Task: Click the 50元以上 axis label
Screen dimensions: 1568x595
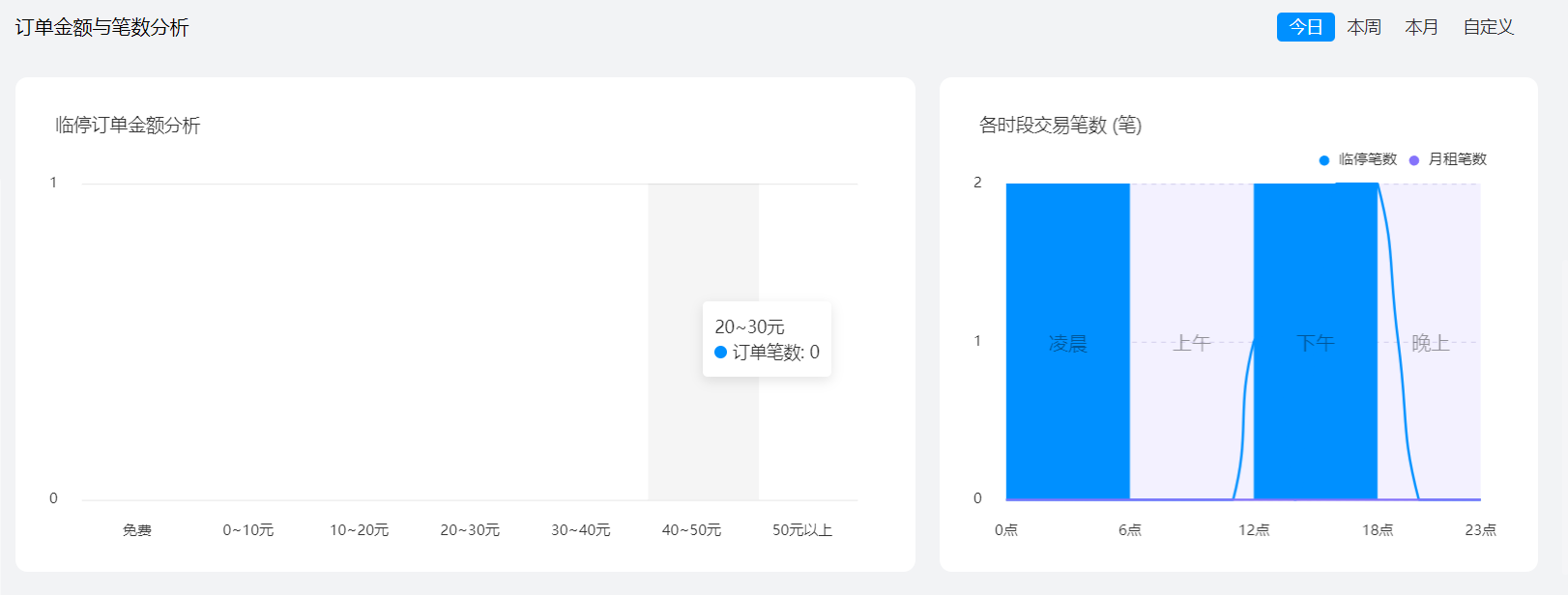Action: pyautogui.click(x=801, y=530)
